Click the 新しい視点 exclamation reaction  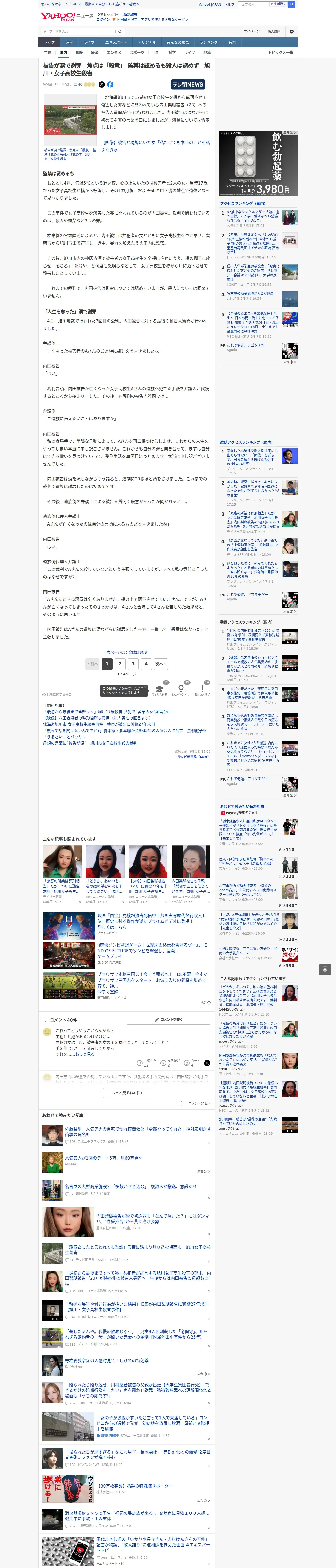(203, 689)
